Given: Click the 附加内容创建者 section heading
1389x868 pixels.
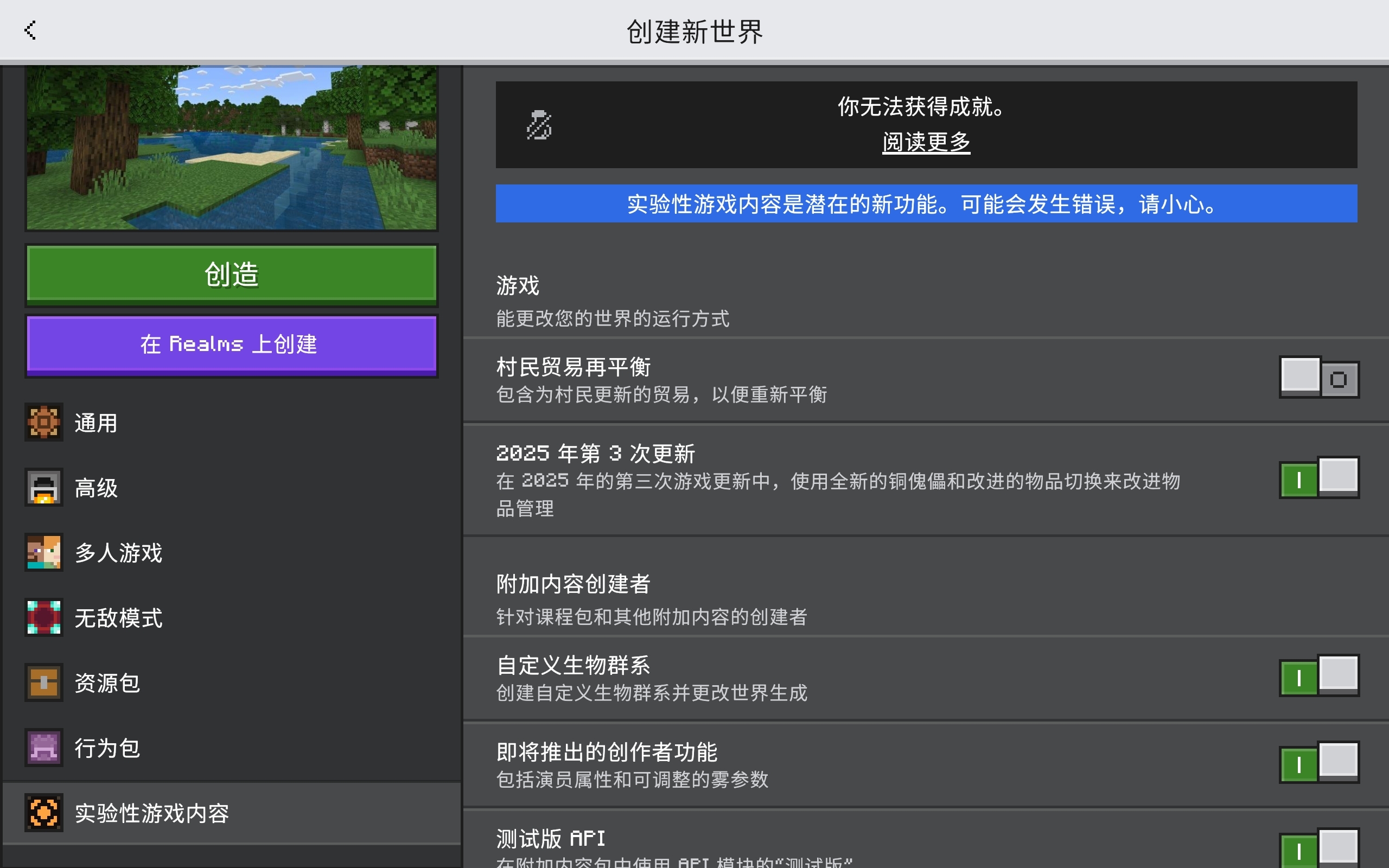Looking at the screenshot, I should coord(573,584).
